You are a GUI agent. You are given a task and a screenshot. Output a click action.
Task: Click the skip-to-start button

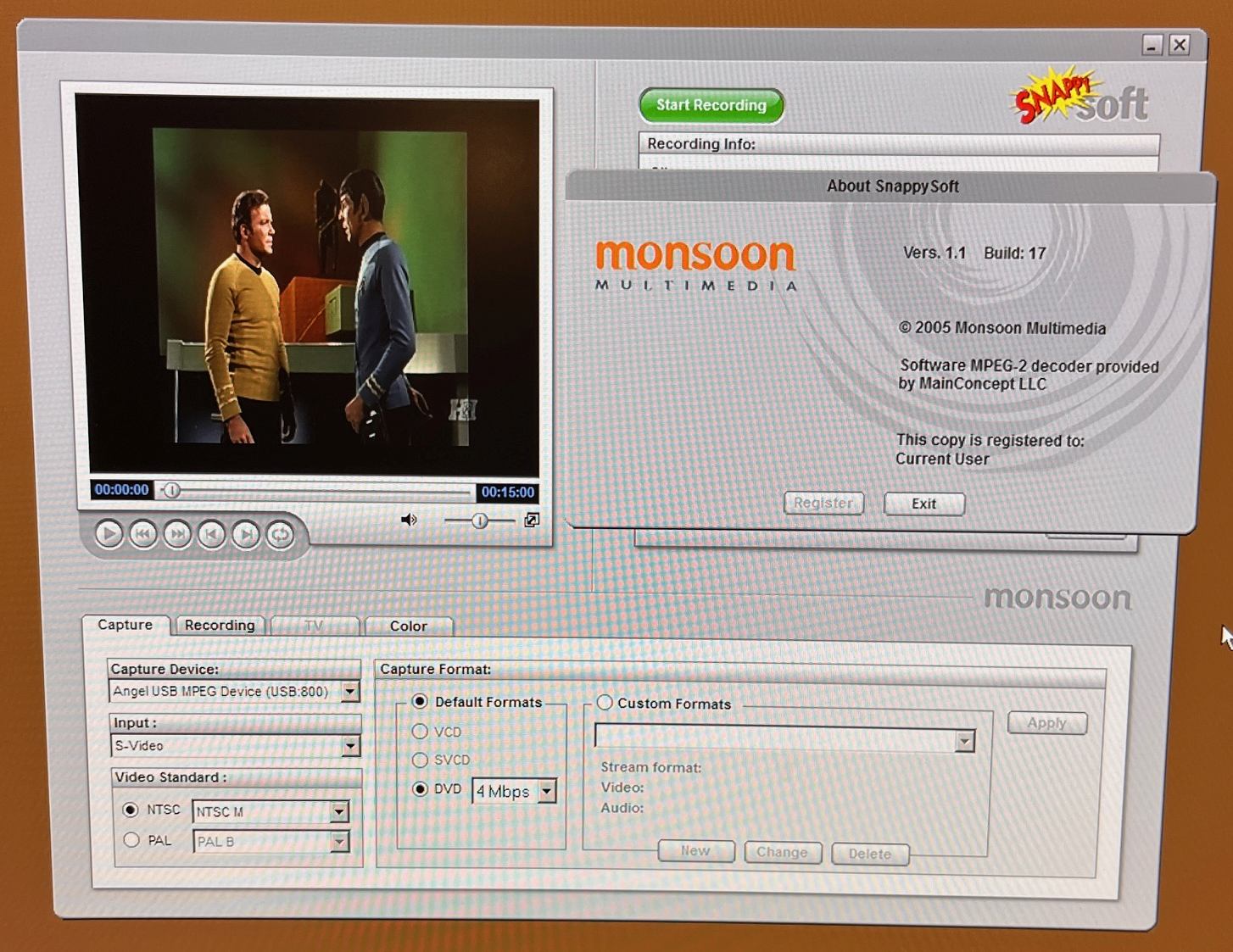pos(212,534)
